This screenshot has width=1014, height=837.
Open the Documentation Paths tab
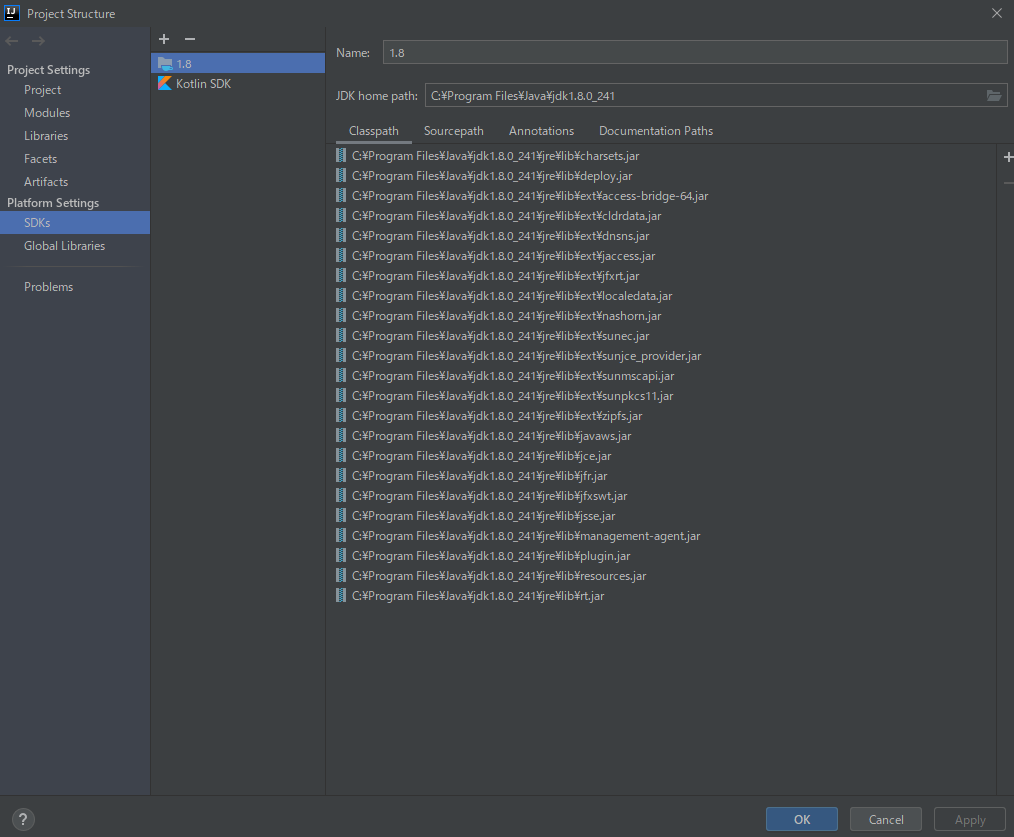[656, 131]
